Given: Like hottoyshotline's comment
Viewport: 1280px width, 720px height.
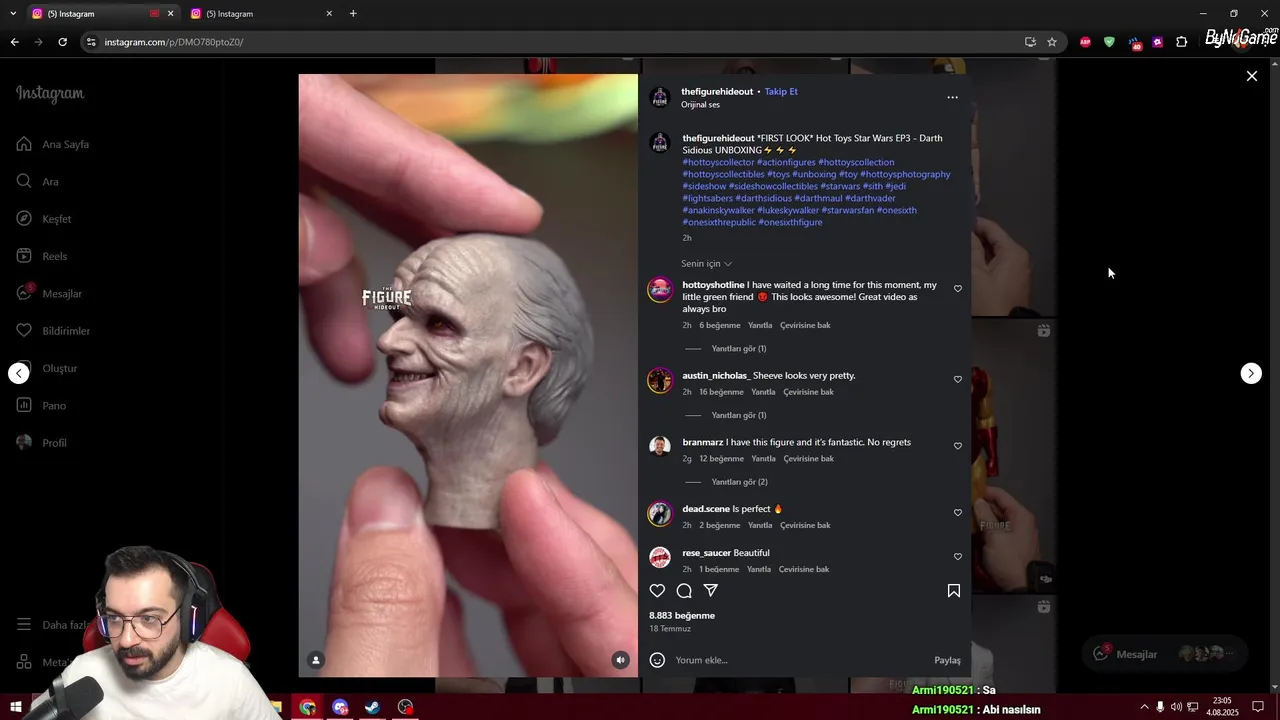Looking at the screenshot, I should coord(958,289).
